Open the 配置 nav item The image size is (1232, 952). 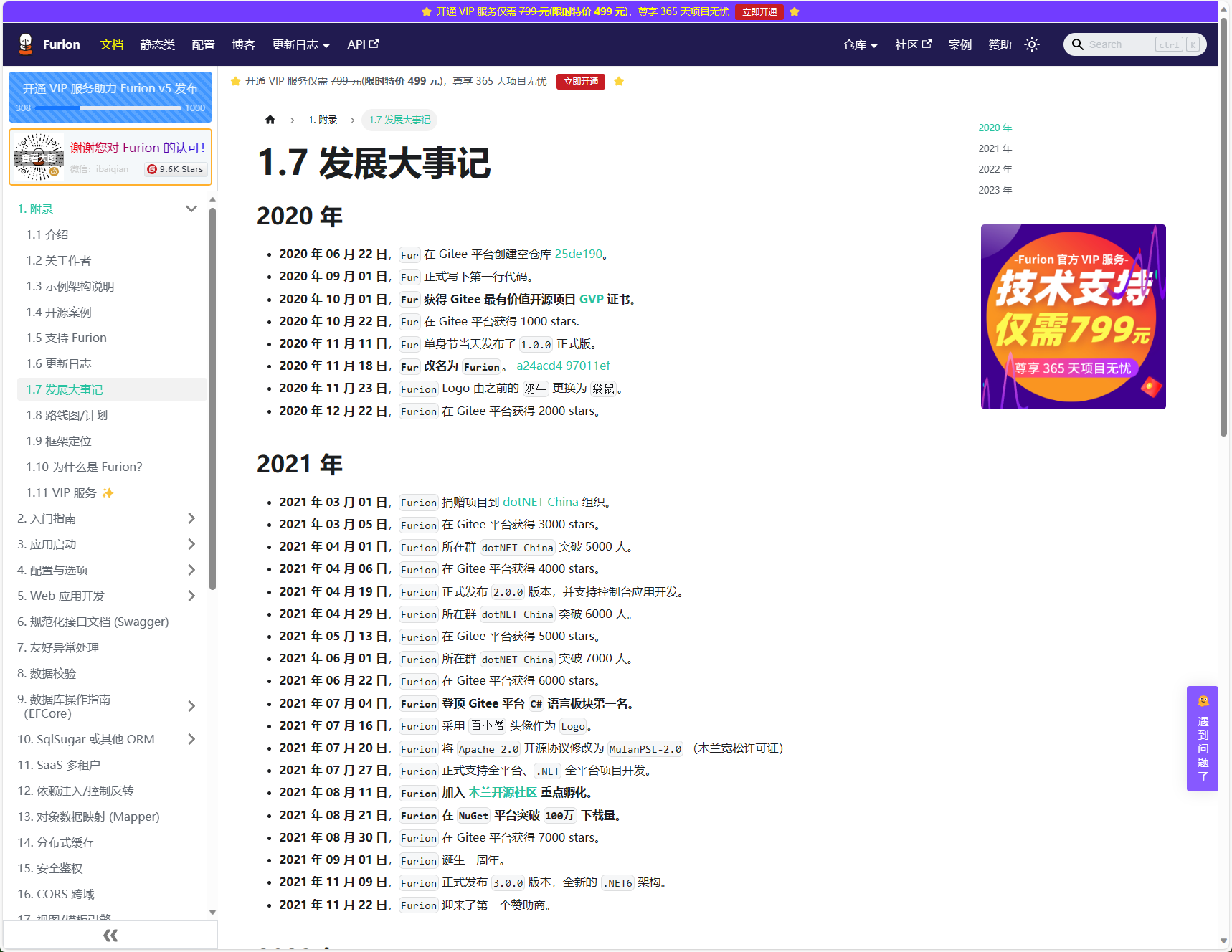[x=204, y=44]
